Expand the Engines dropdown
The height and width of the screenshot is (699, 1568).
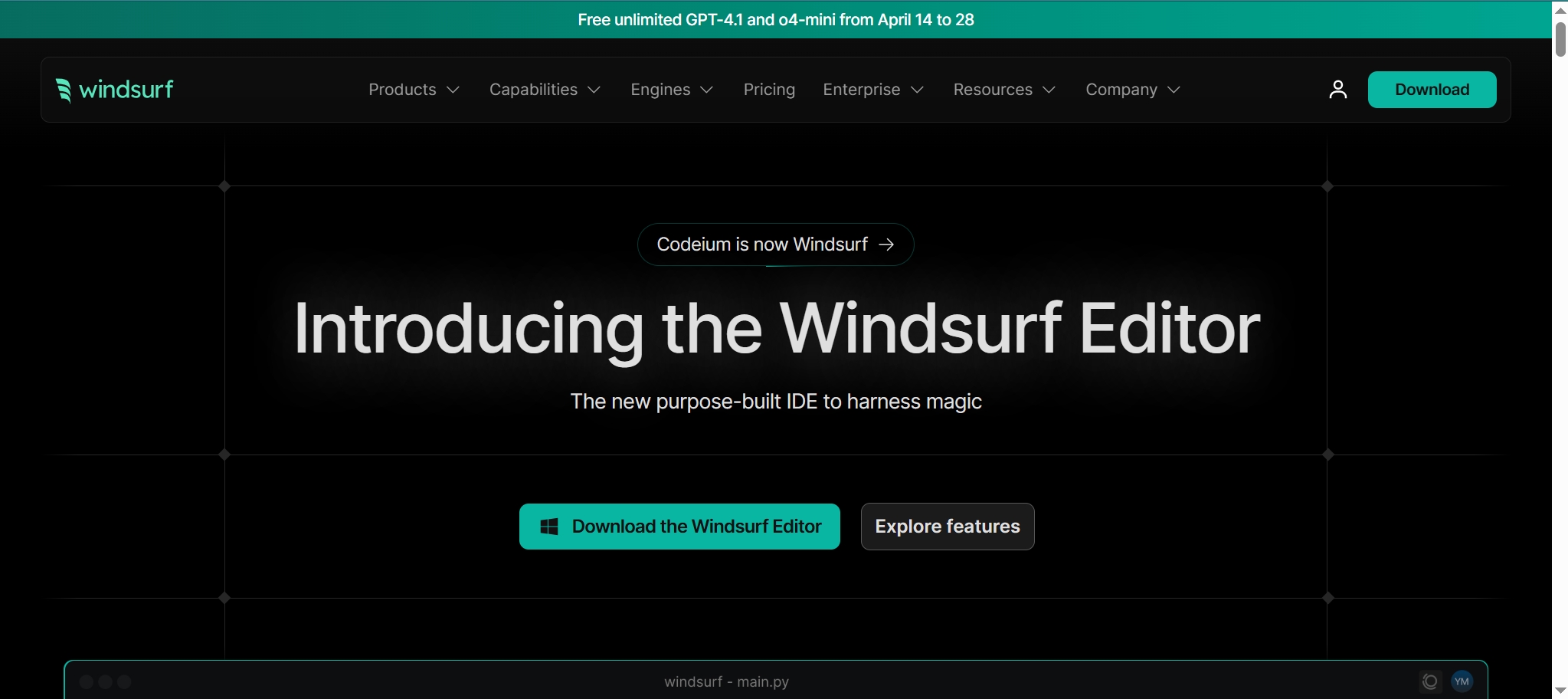[x=672, y=90]
